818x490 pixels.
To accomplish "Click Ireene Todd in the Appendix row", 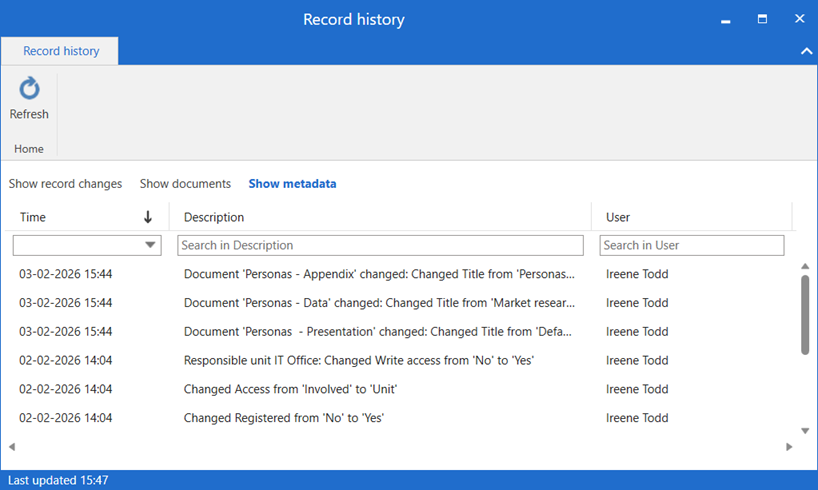I will 637,274.
